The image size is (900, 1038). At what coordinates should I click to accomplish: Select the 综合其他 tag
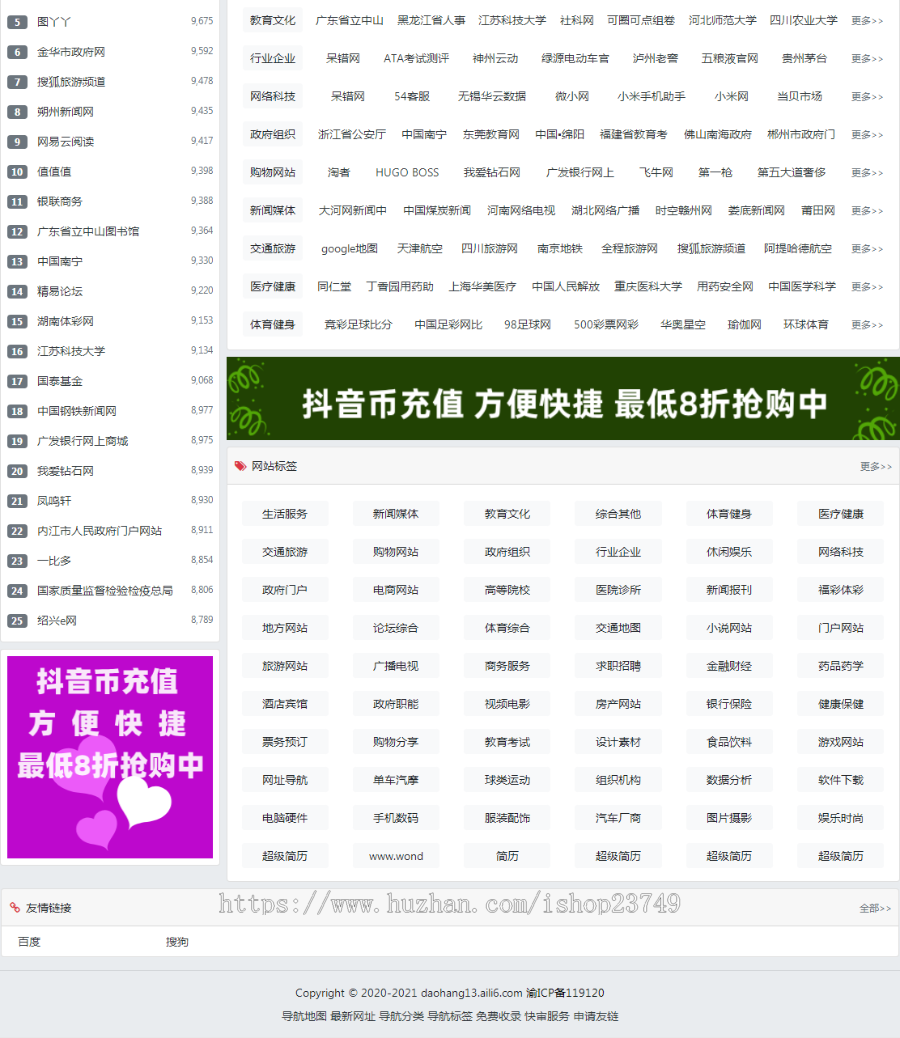tap(618, 514)
